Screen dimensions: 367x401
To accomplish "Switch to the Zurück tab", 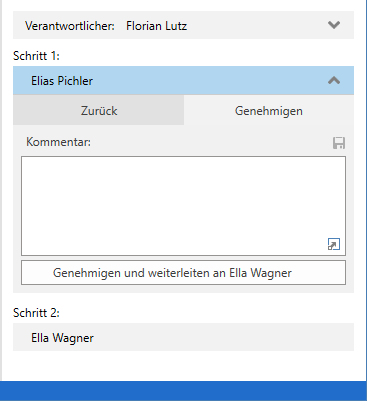I will (99, 110).
